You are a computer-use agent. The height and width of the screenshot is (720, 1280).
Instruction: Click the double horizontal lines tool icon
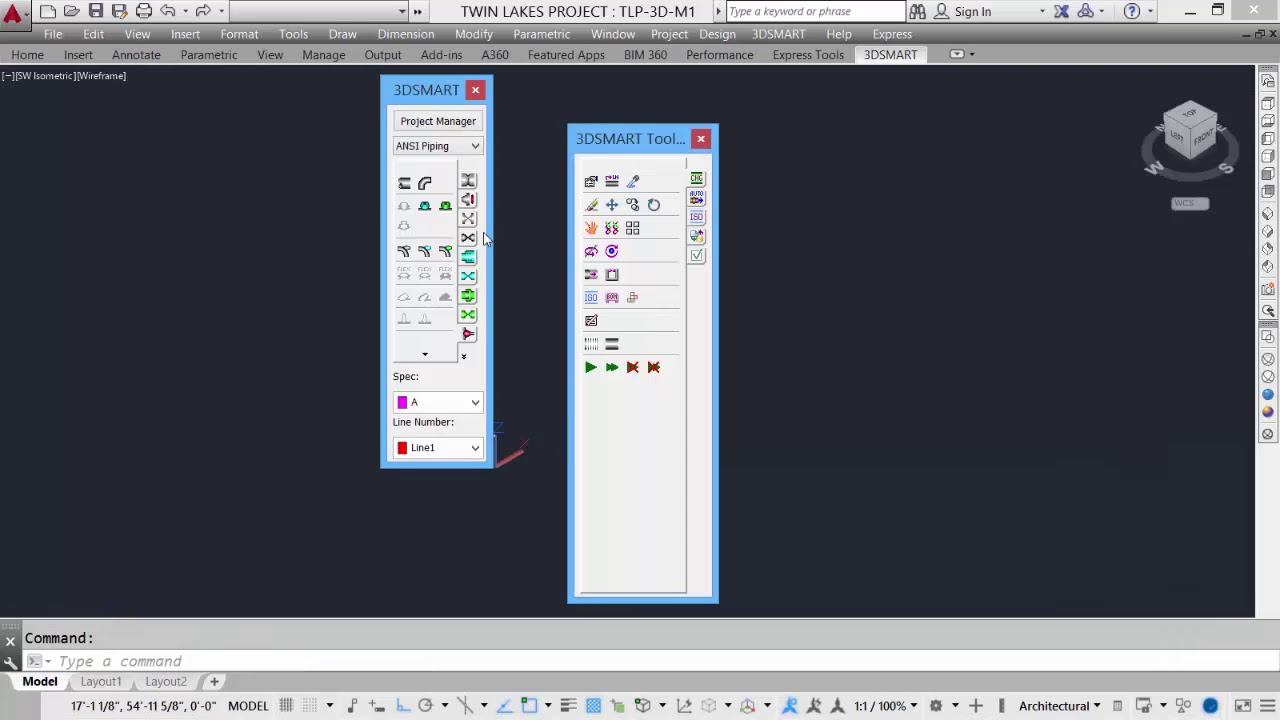coord(612,343)
